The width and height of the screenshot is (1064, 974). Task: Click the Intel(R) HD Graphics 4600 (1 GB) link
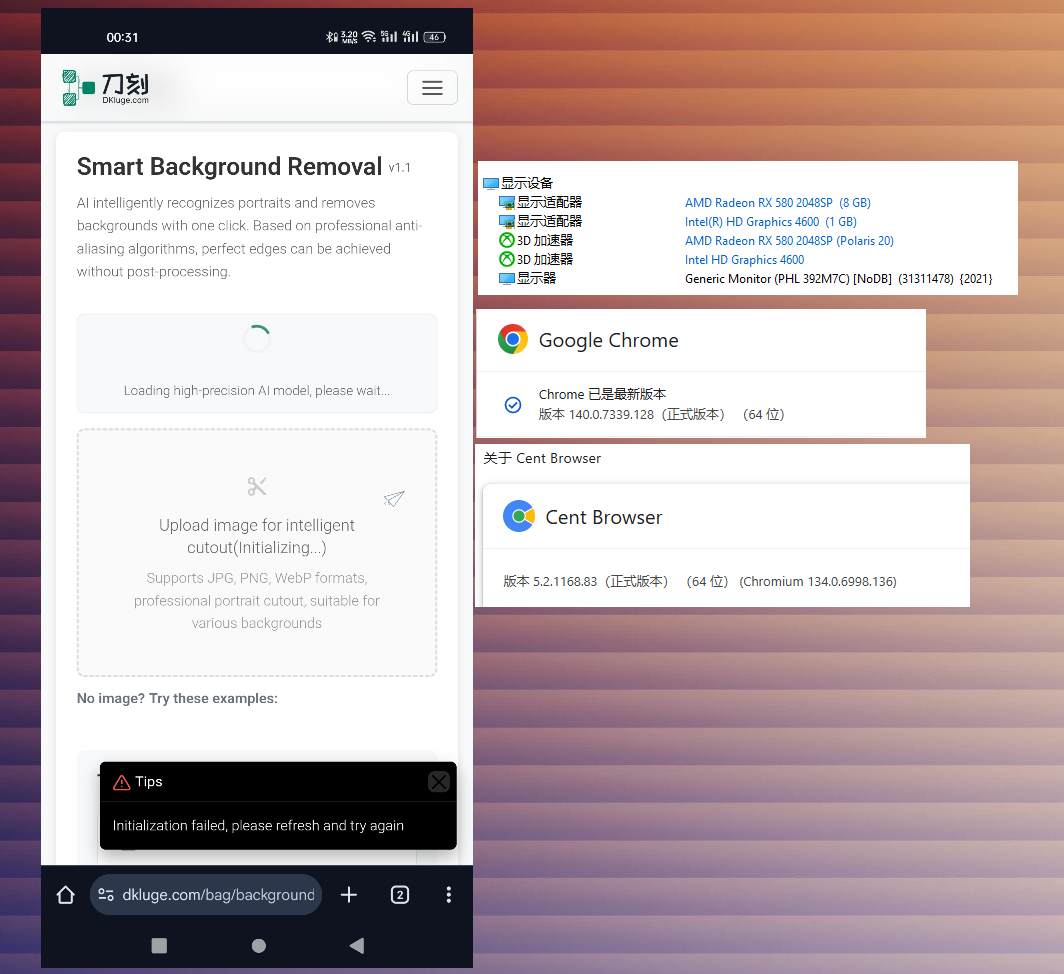click(x=770, y=222)
